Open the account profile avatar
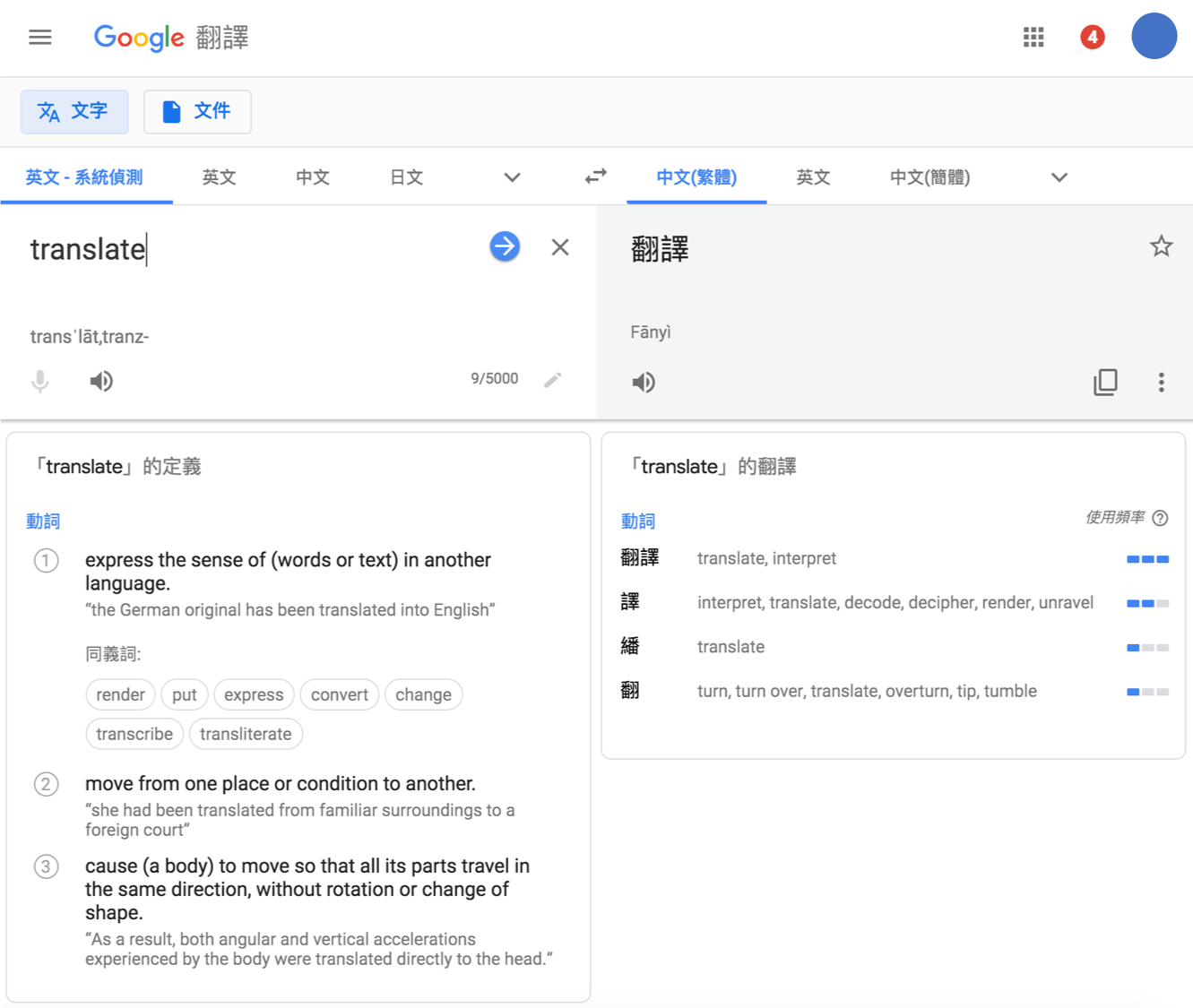Viewport: 1193px width, 1008px height. click(1154, 36)
